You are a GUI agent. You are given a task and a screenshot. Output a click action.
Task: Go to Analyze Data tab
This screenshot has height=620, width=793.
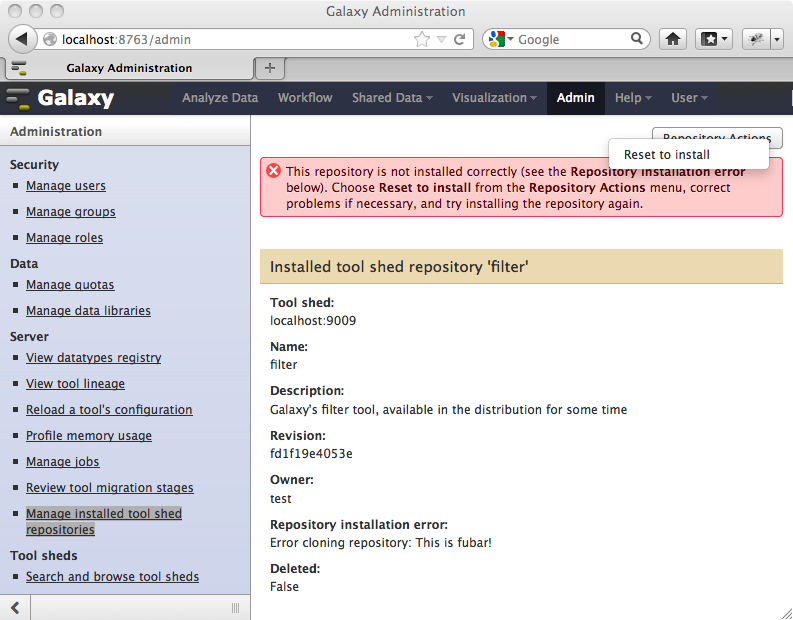[220, 98]
